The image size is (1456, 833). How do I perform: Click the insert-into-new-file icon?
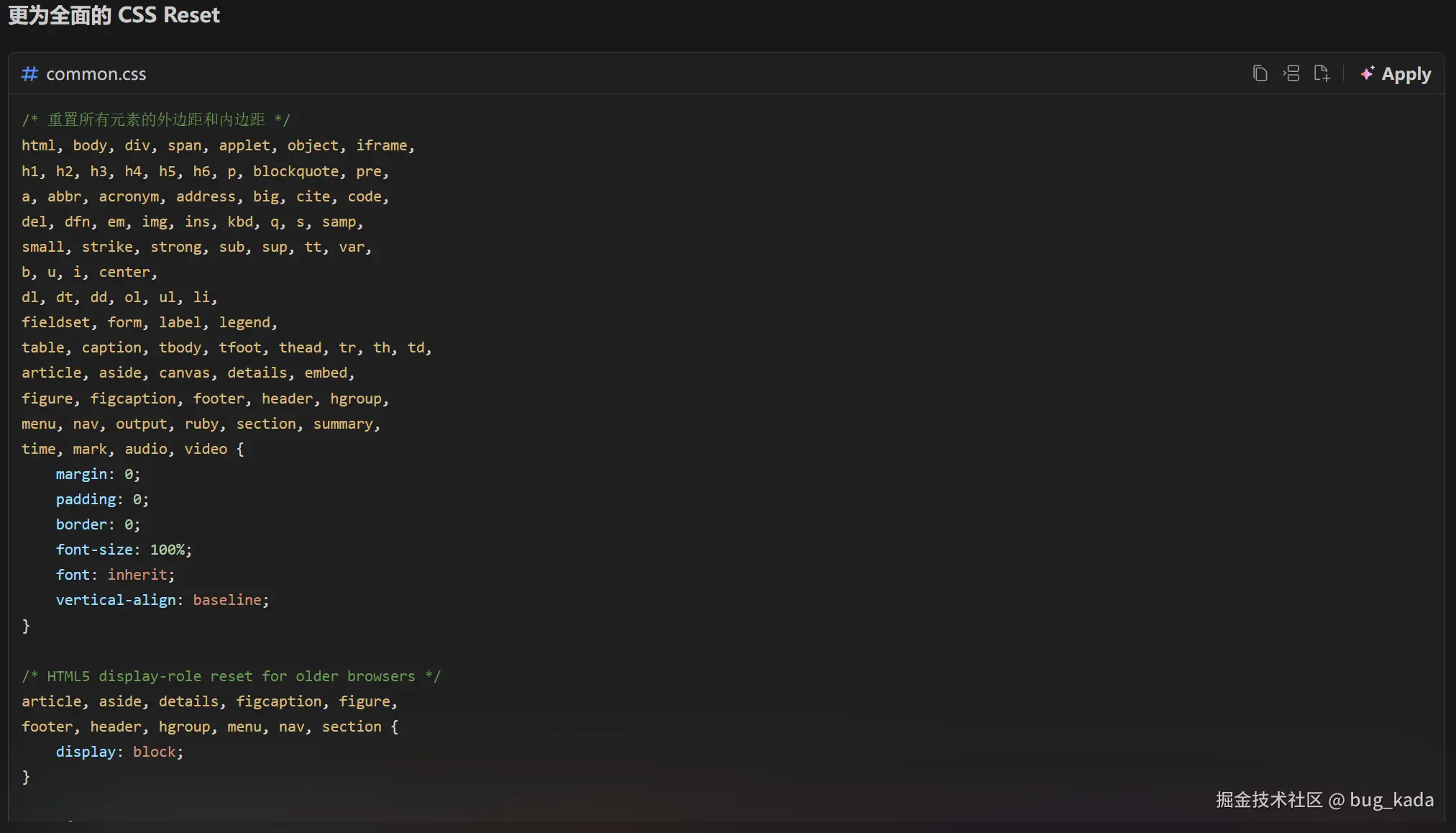click(x=1322, y=73)
